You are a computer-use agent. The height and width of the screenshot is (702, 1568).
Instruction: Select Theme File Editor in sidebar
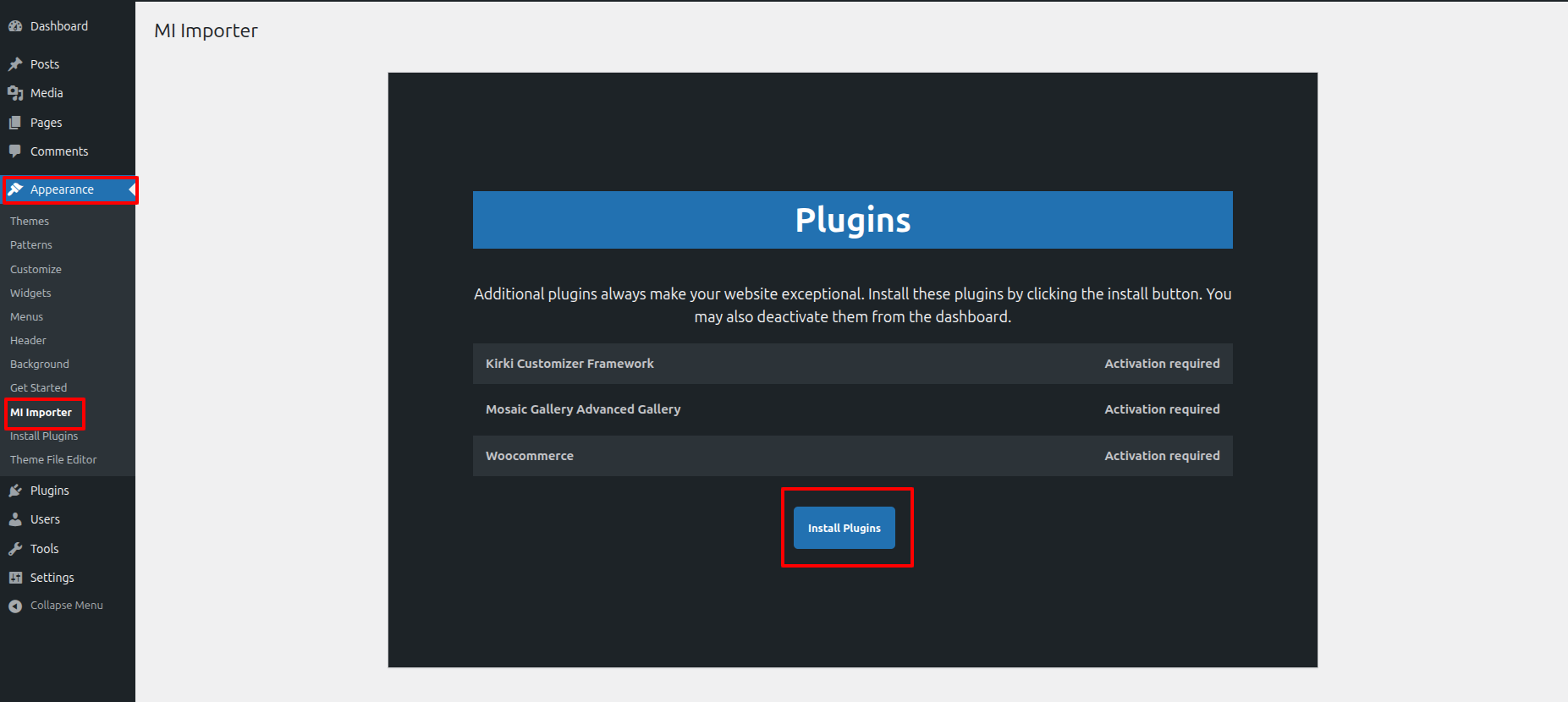(53, 460)
